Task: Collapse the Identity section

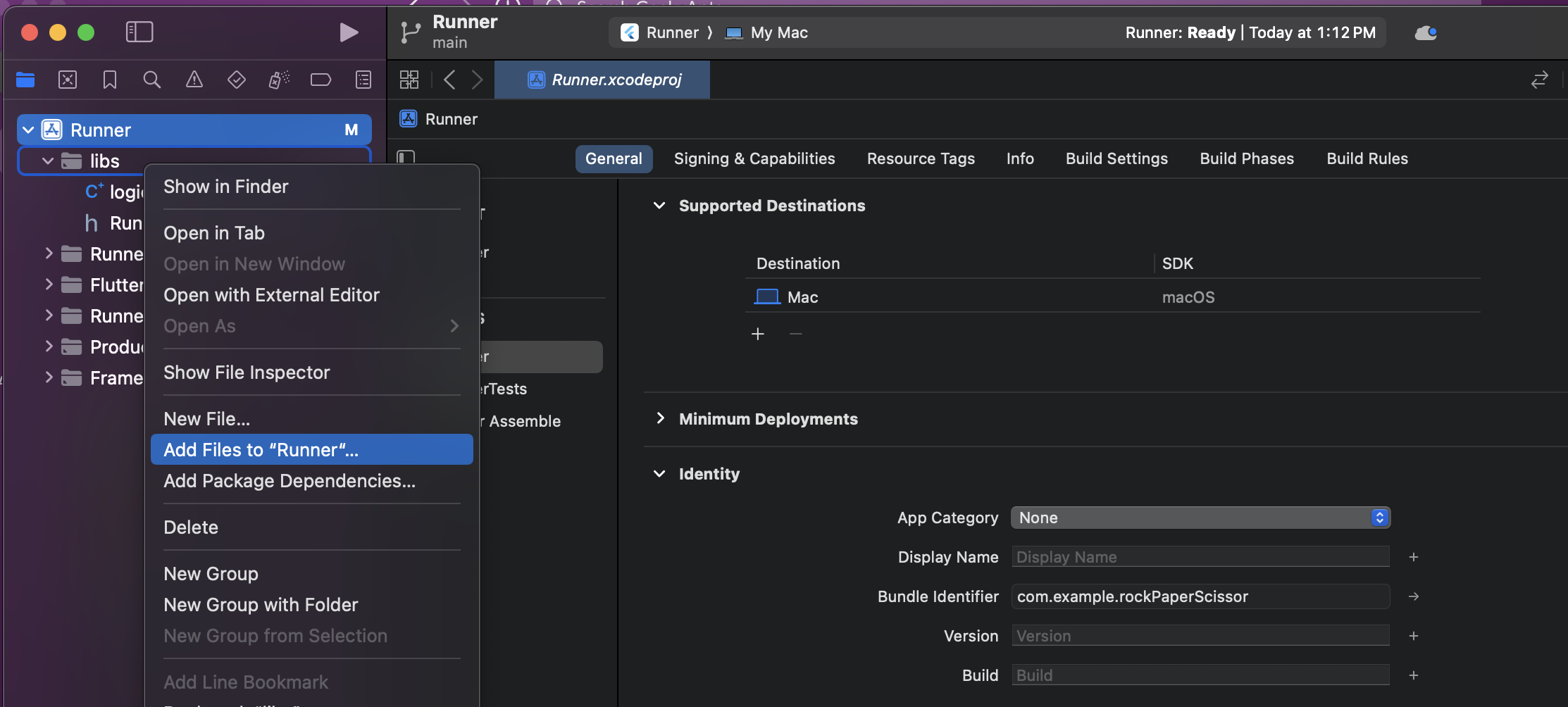Action: coord(659,474)
